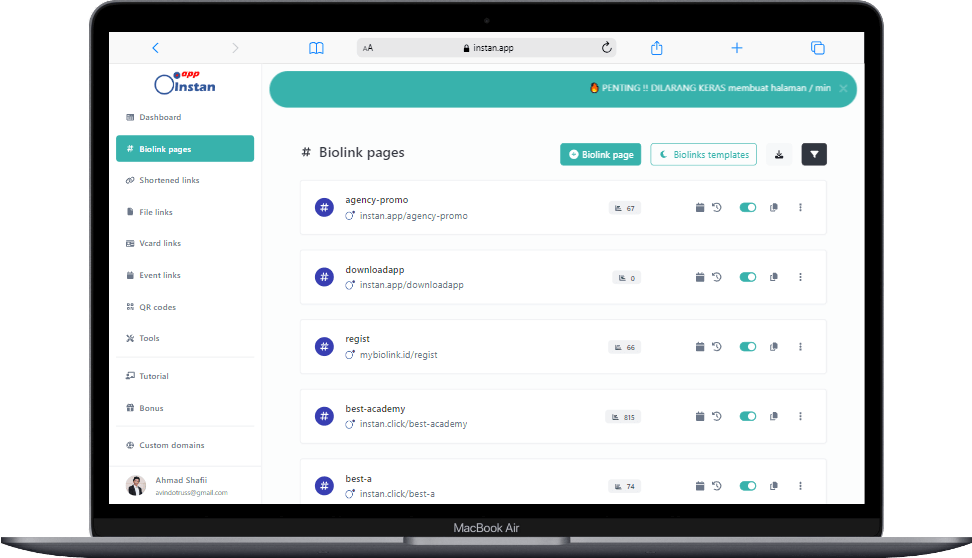Click the calendar icon for agency-promo
This screenshot has width=972, height=558.
[x=700, y=208]
